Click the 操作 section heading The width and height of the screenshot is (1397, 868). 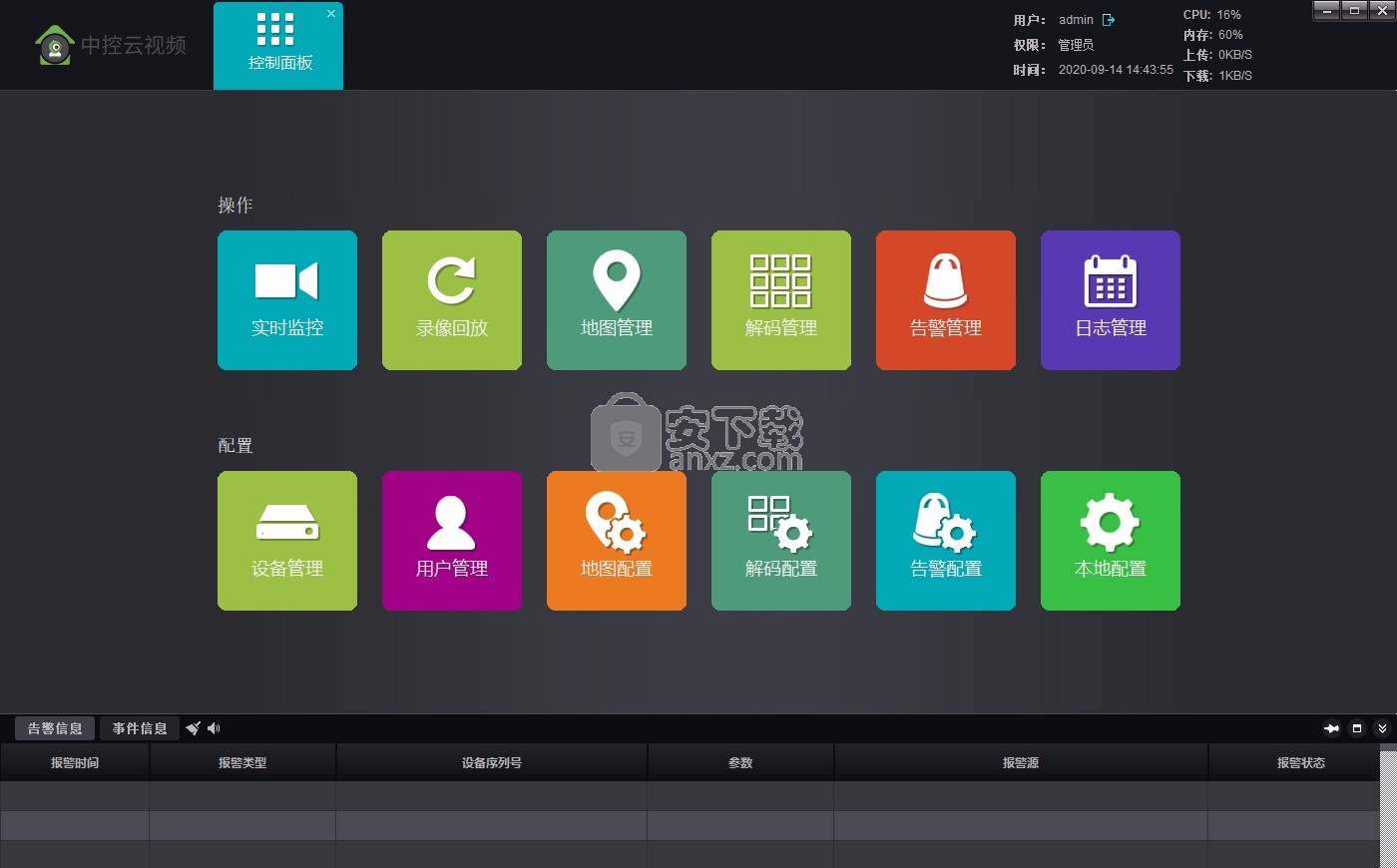pyautogui.click(x=235, y=205)
